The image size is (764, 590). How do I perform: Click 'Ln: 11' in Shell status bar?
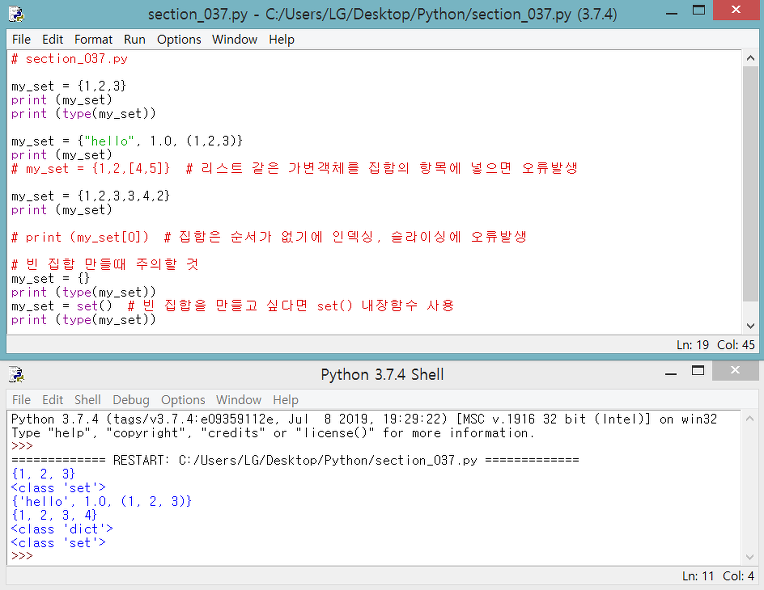coord(698,576)
